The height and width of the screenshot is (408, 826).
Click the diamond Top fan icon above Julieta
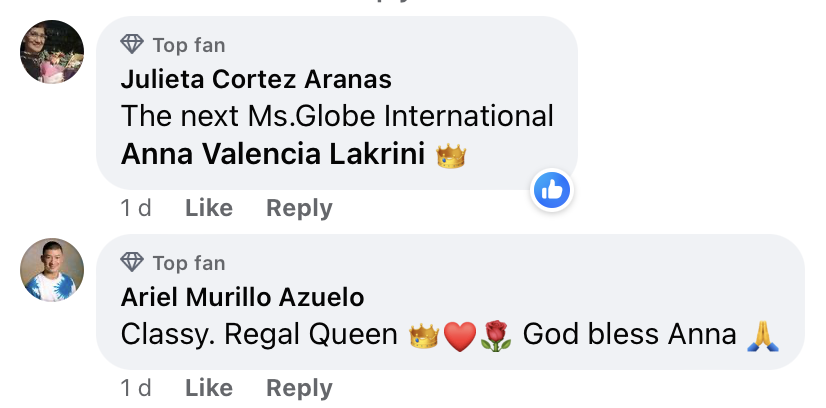pyautogui.click(x=132, y=44)
